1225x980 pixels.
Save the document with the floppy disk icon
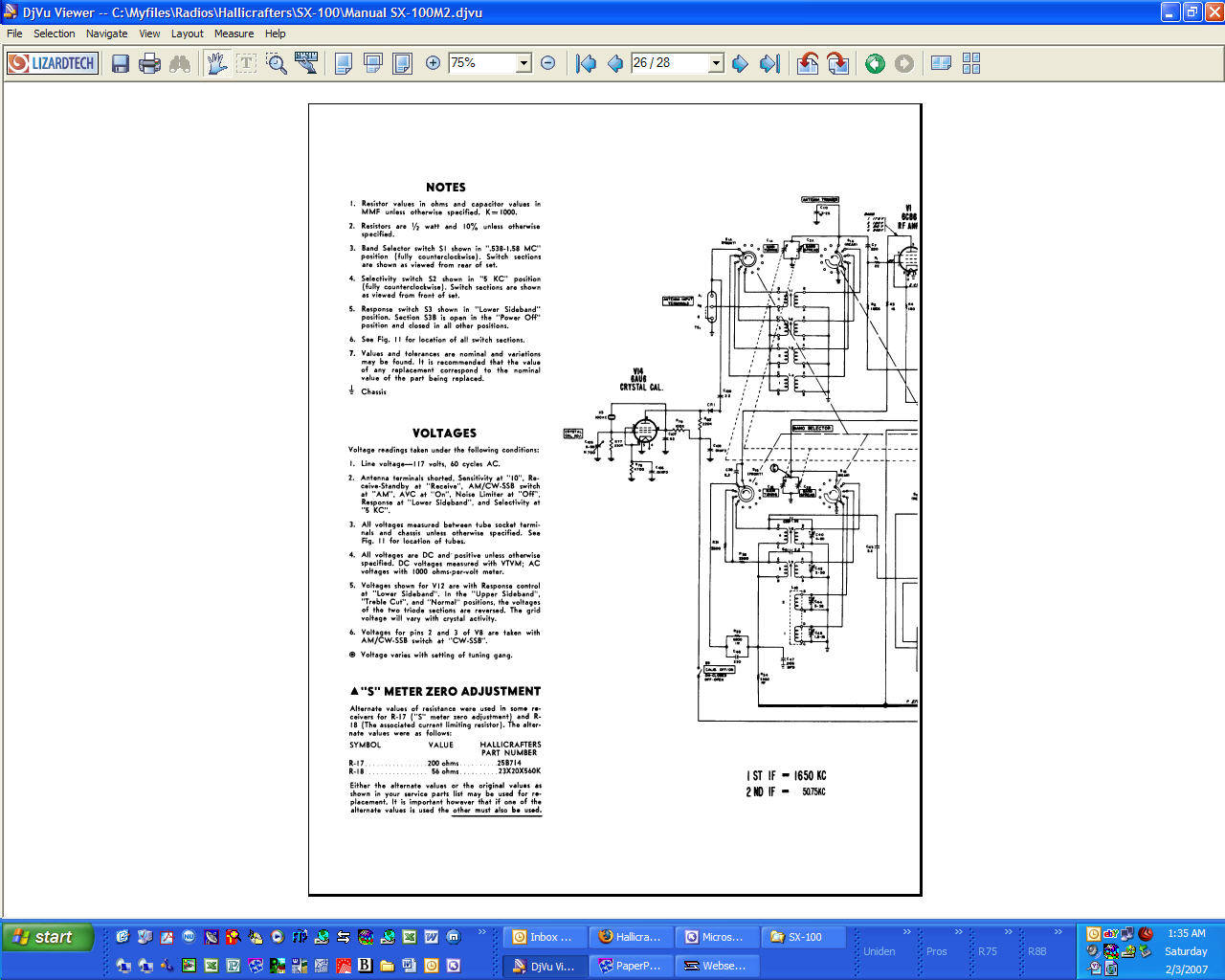click(121, 63)
